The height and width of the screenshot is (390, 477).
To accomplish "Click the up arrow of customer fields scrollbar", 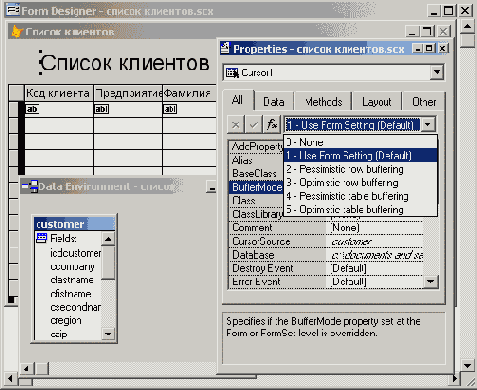I will (108, 239).
